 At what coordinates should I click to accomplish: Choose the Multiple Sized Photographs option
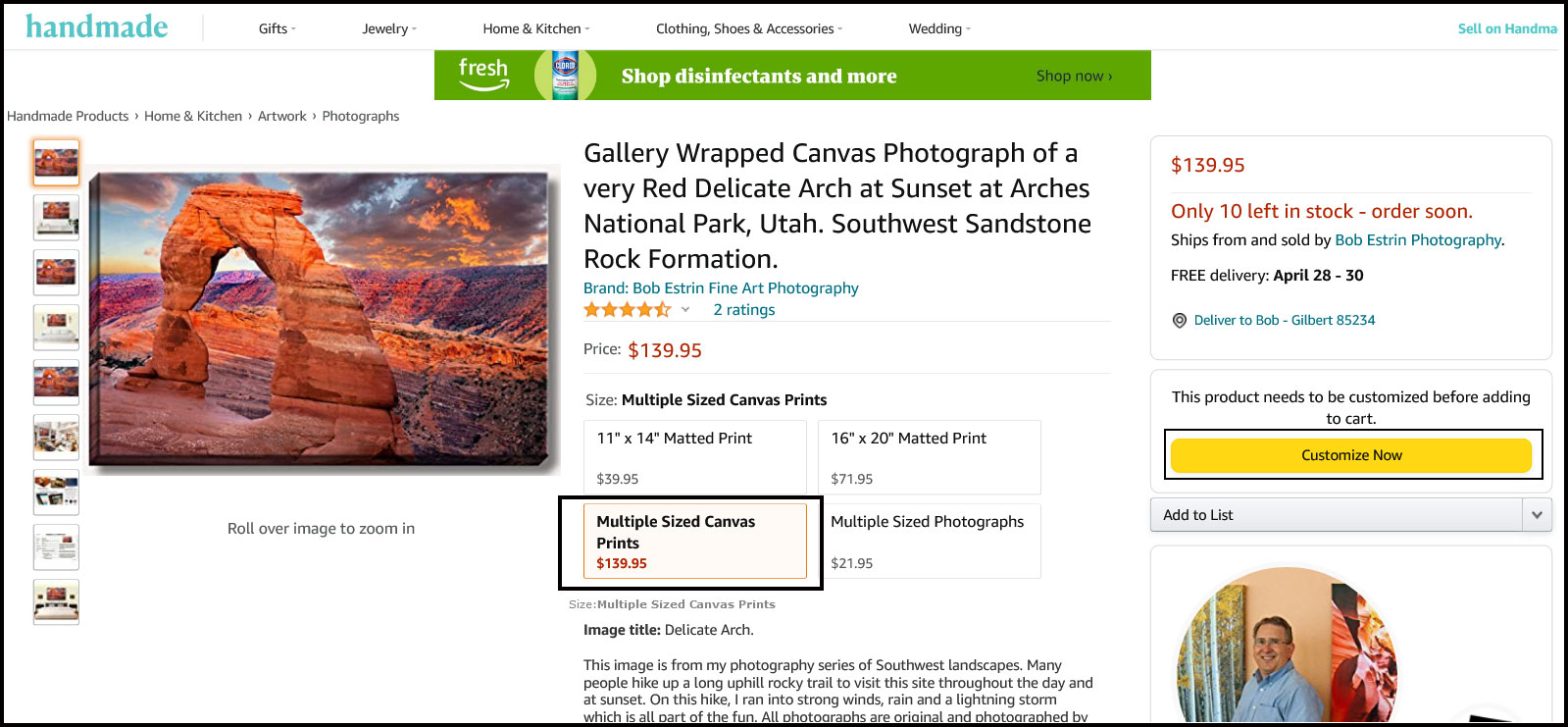coord(929,541)
